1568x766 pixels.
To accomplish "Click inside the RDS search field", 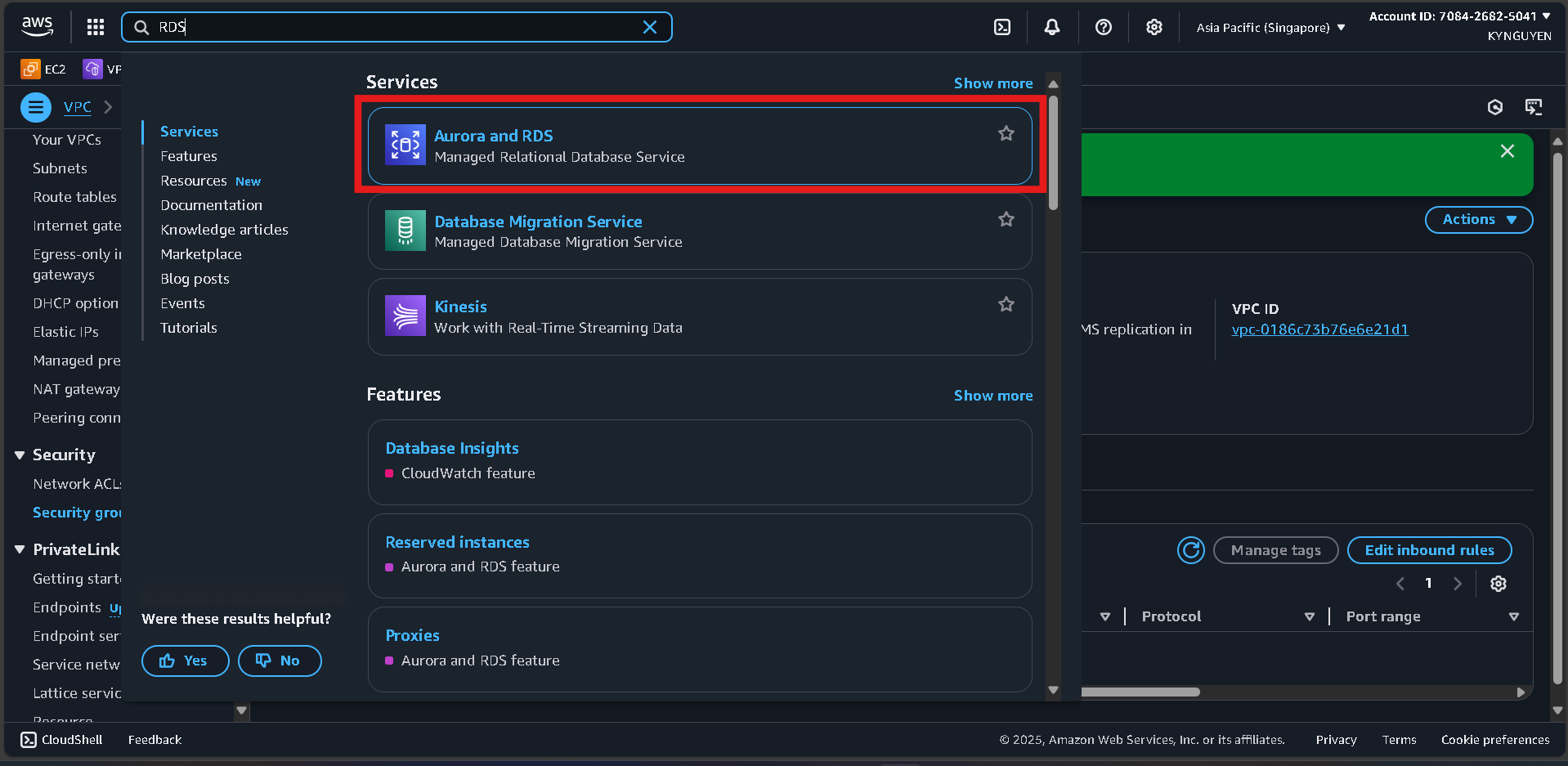I will (392, 27).
